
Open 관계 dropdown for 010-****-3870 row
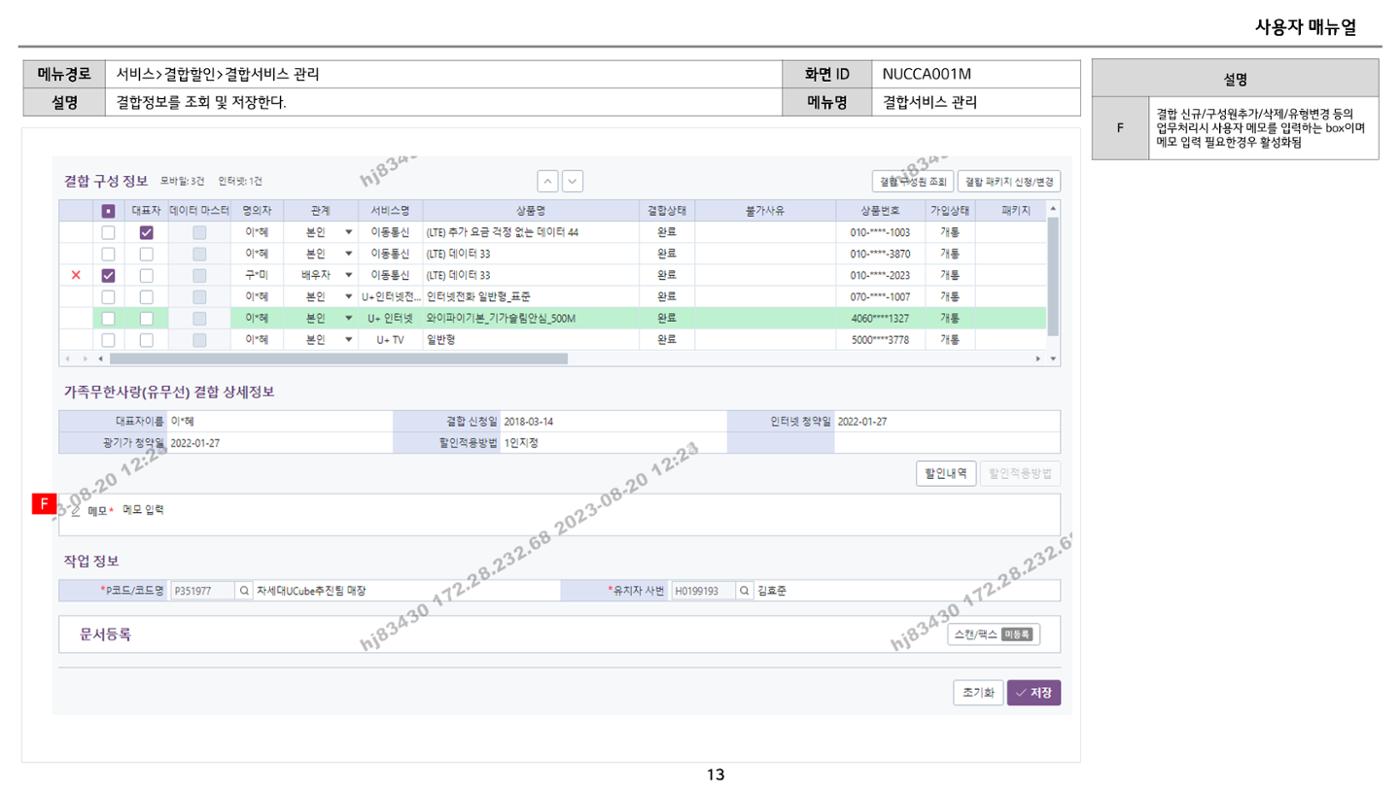point(349,254)
